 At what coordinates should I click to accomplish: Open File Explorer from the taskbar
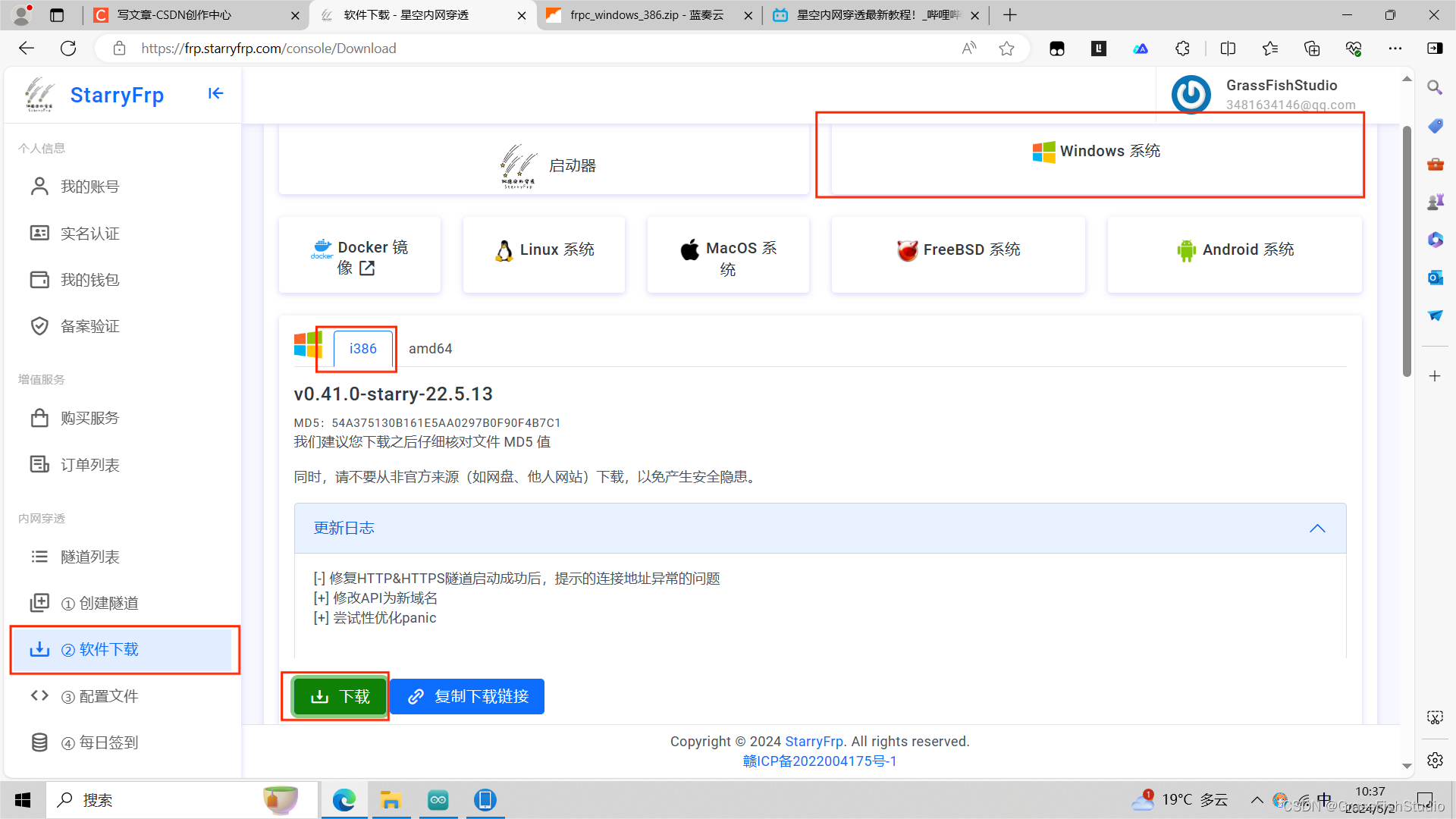[391, 799]
